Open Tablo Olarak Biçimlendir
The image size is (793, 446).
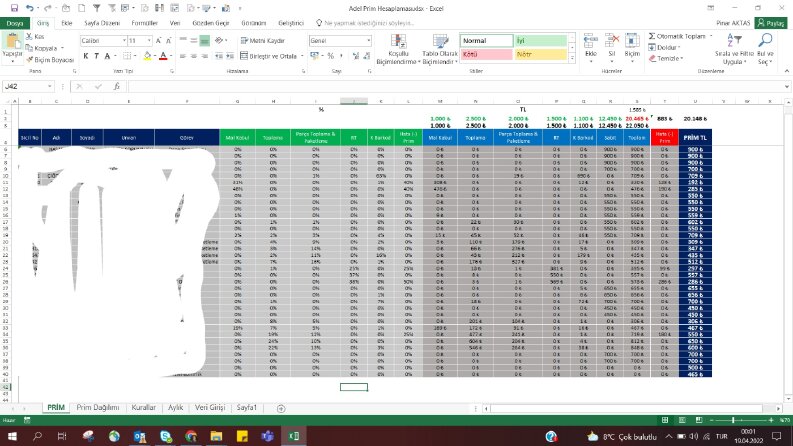(440, 50)
